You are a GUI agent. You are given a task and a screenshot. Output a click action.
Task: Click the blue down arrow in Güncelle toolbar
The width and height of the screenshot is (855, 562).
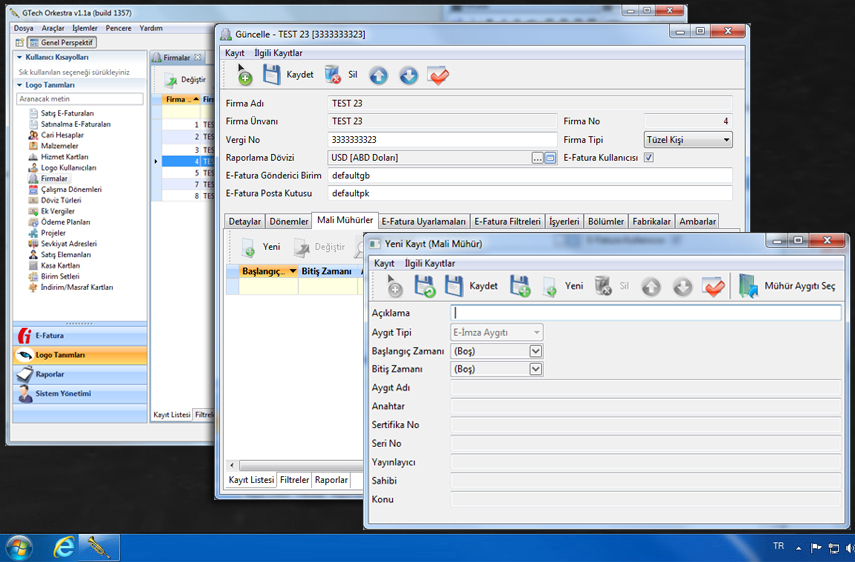[408, 75]
